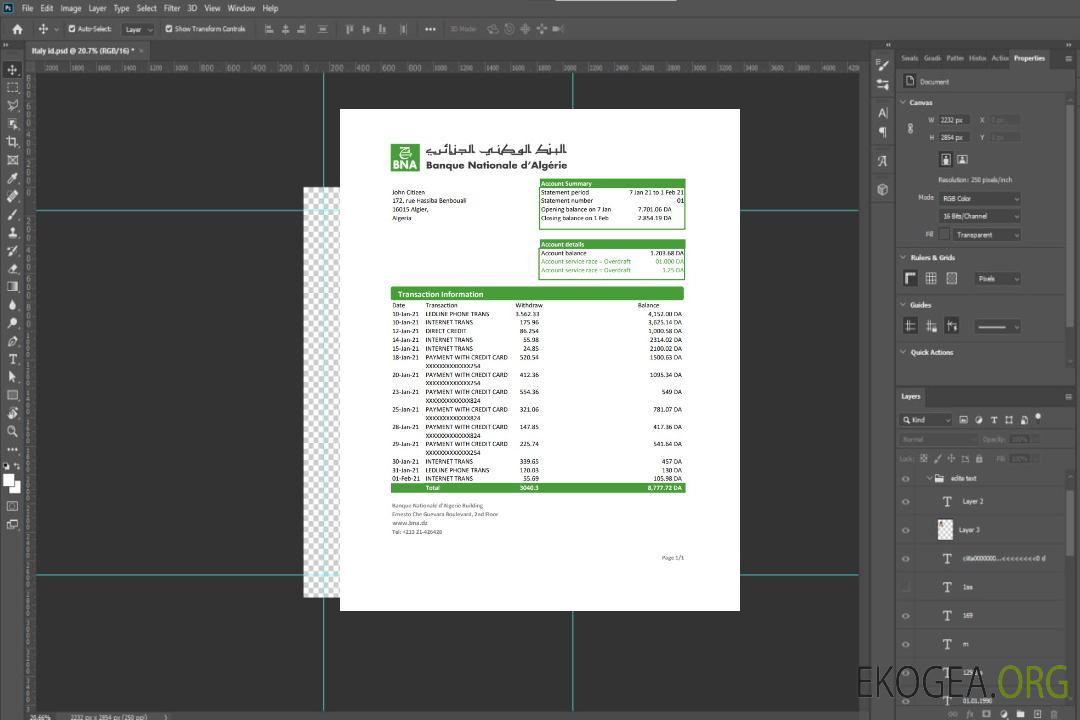Switch to the Properties panel tab
This screenshot has width=1080, height=720.
coord(1029,58)
